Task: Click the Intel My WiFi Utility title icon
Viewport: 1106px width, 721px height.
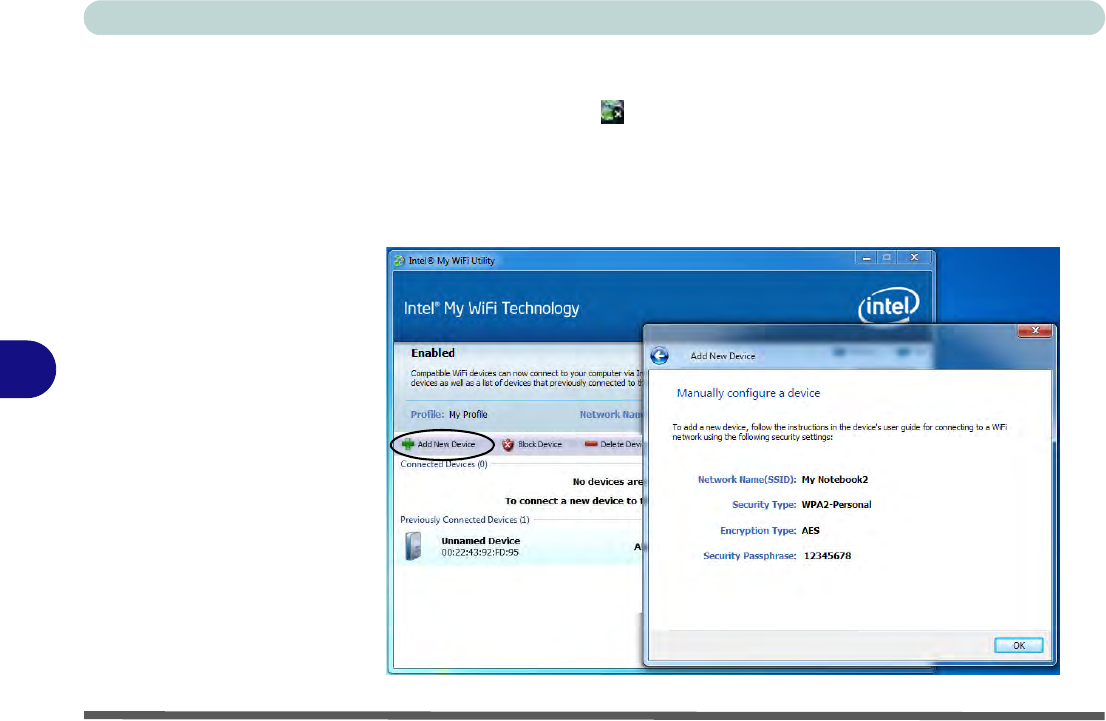Action: point(400,261)
